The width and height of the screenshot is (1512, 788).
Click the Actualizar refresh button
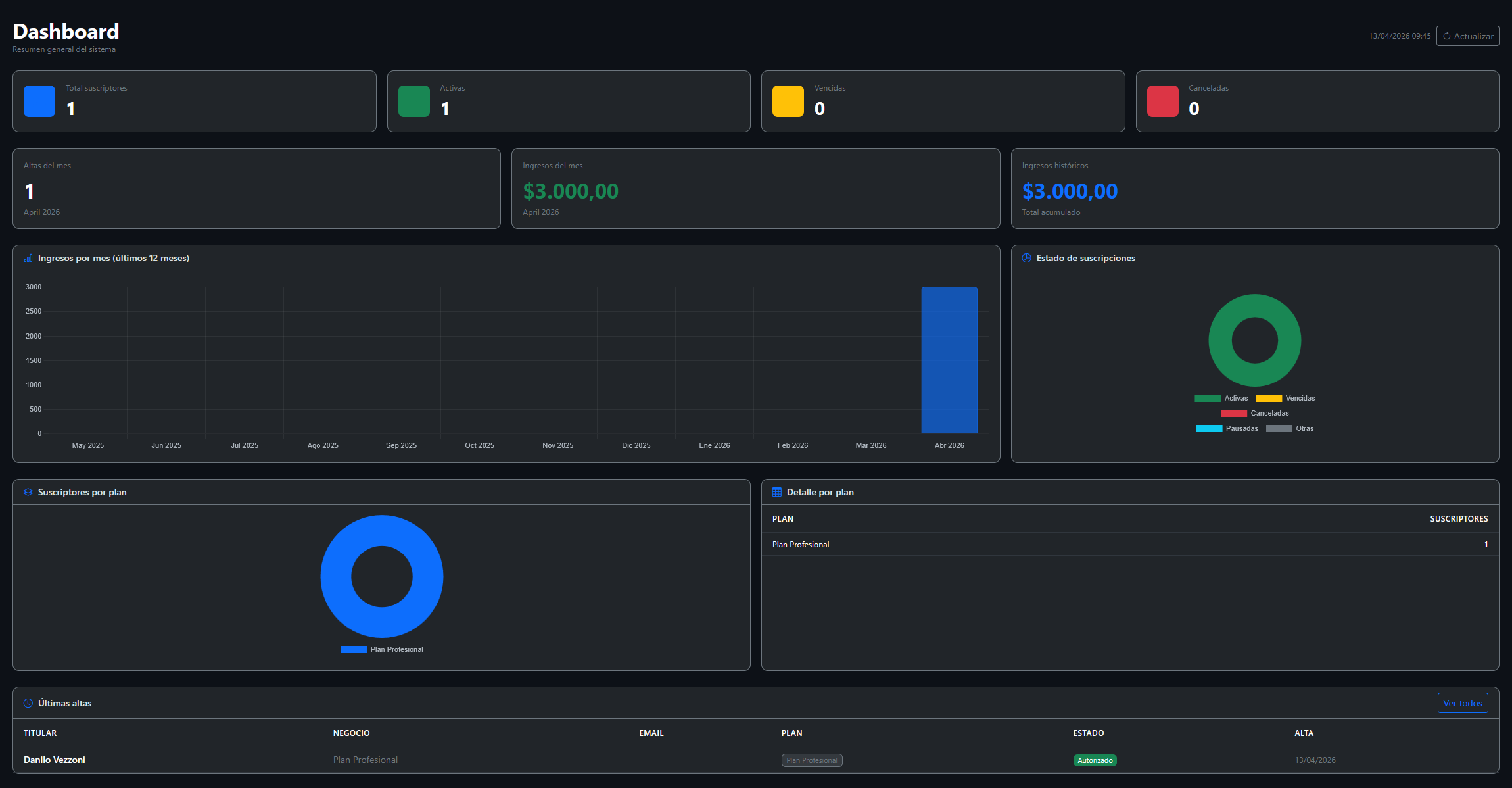pyautogui.click(x=1467, y=36)
